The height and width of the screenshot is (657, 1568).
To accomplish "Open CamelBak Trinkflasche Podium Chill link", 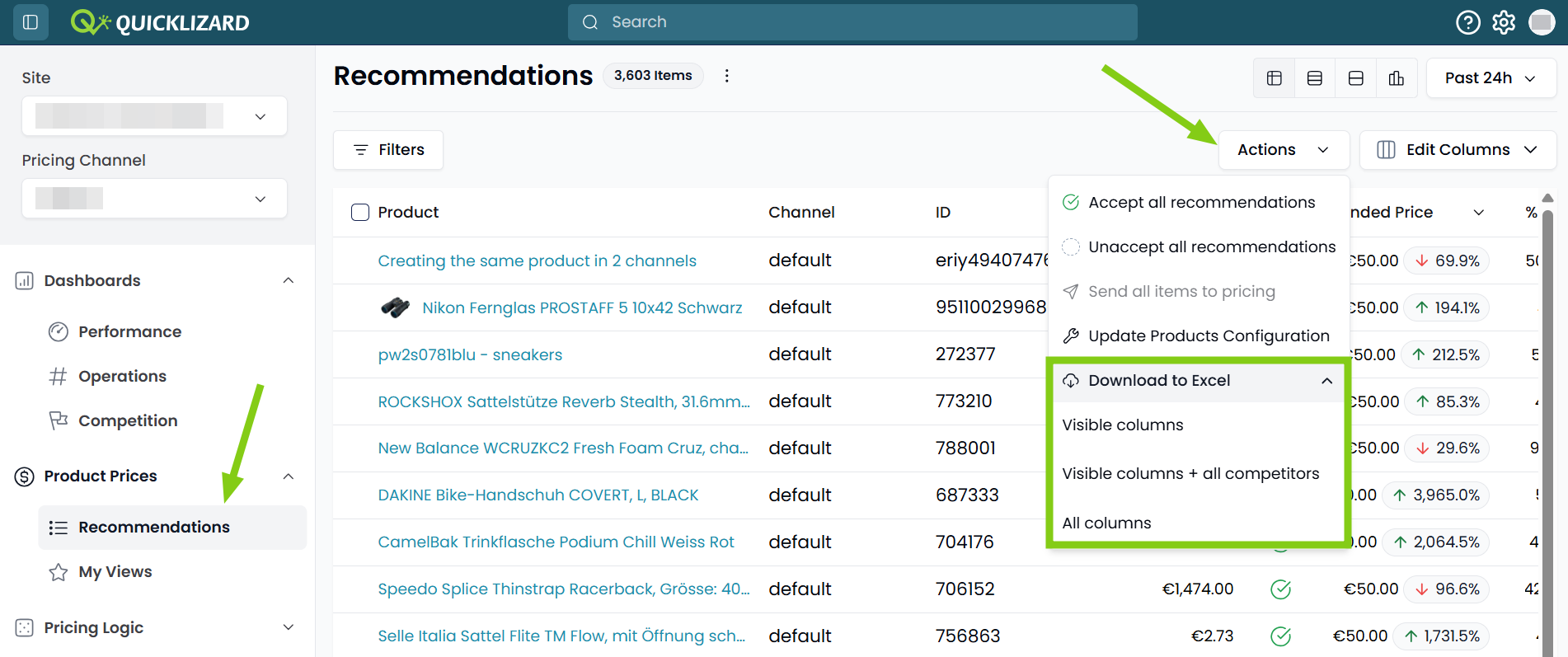I will [x=556, y=542].
